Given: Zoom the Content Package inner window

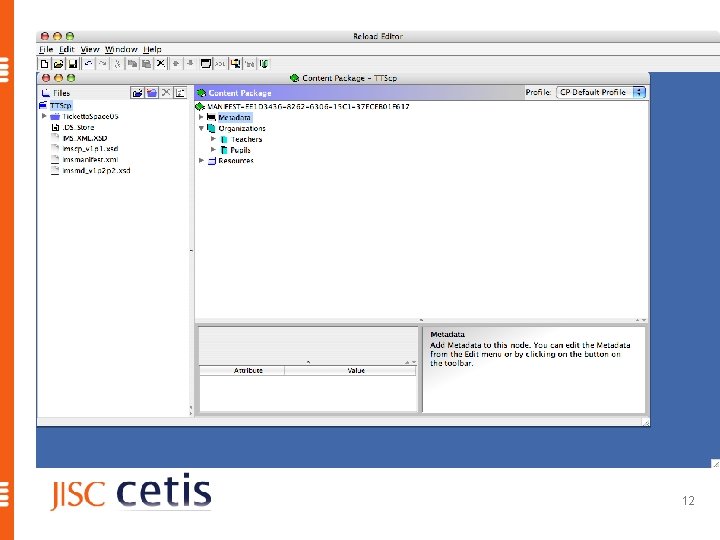Looking at the screenshot, I should [x=71, y=78].
